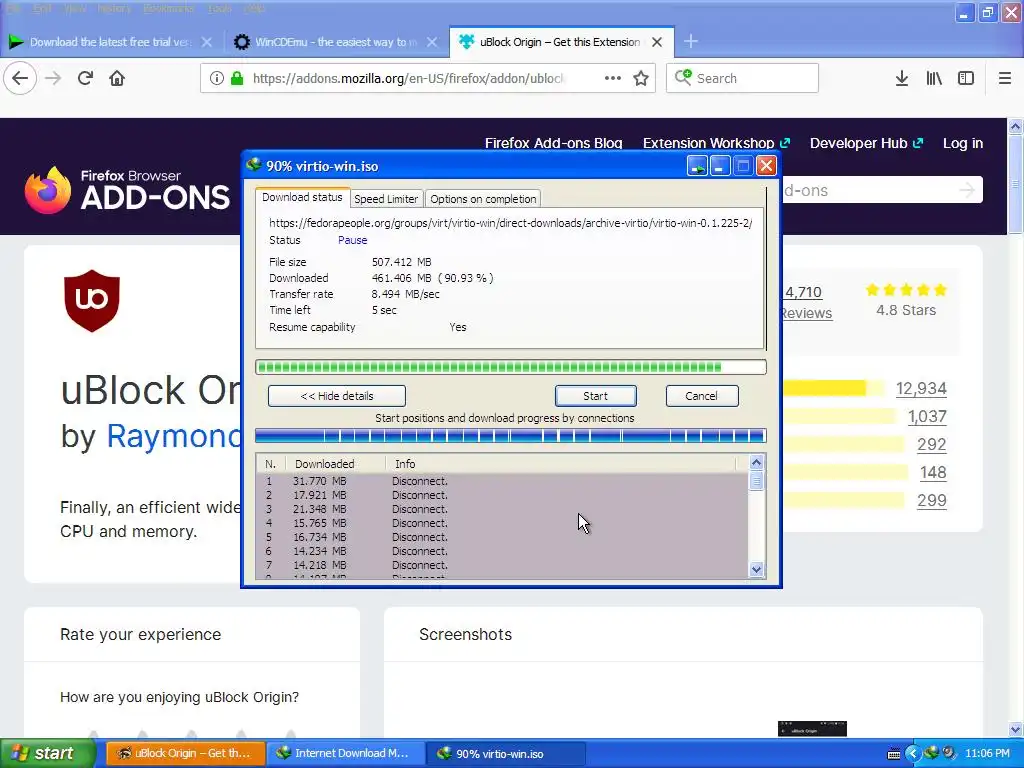Click the blue connections progress bar
This screenshot has height=768, width=1024.
pyautogui.click(x=511, y=436)
